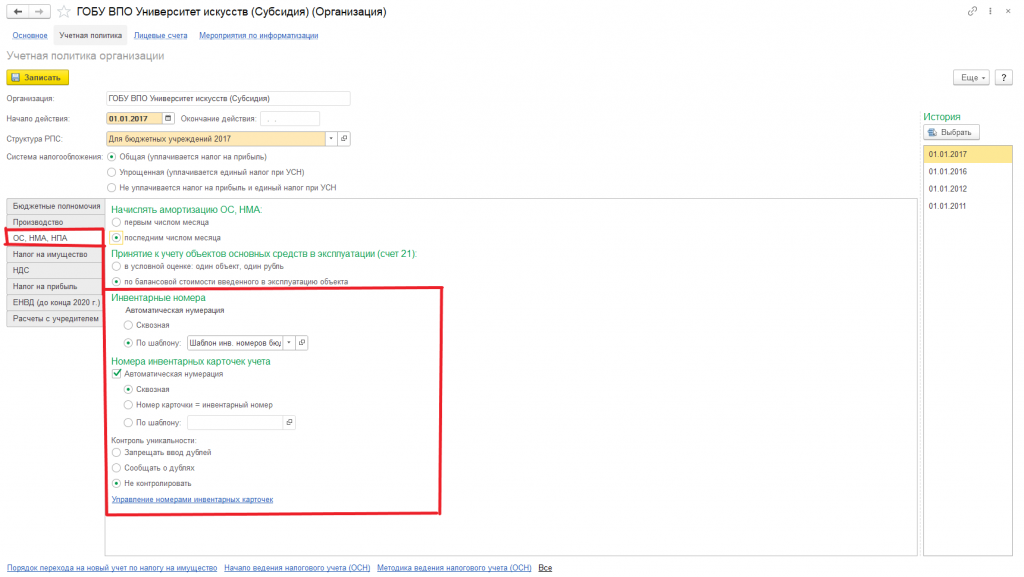The height and width of the screenshot is (577, 1024).
Task: Click the Организация name field
Action: click(228, 99)
